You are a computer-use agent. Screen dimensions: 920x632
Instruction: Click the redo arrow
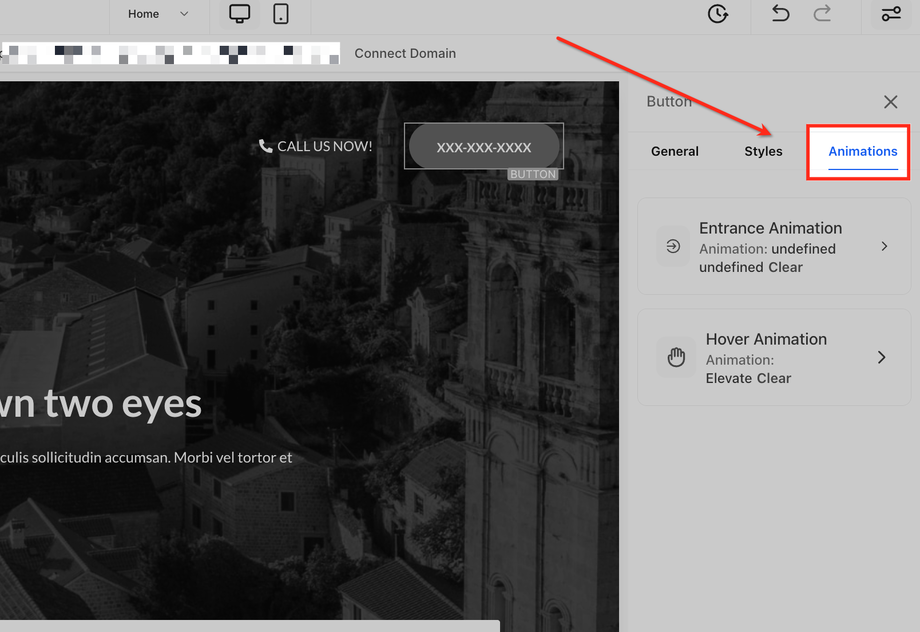822,14
